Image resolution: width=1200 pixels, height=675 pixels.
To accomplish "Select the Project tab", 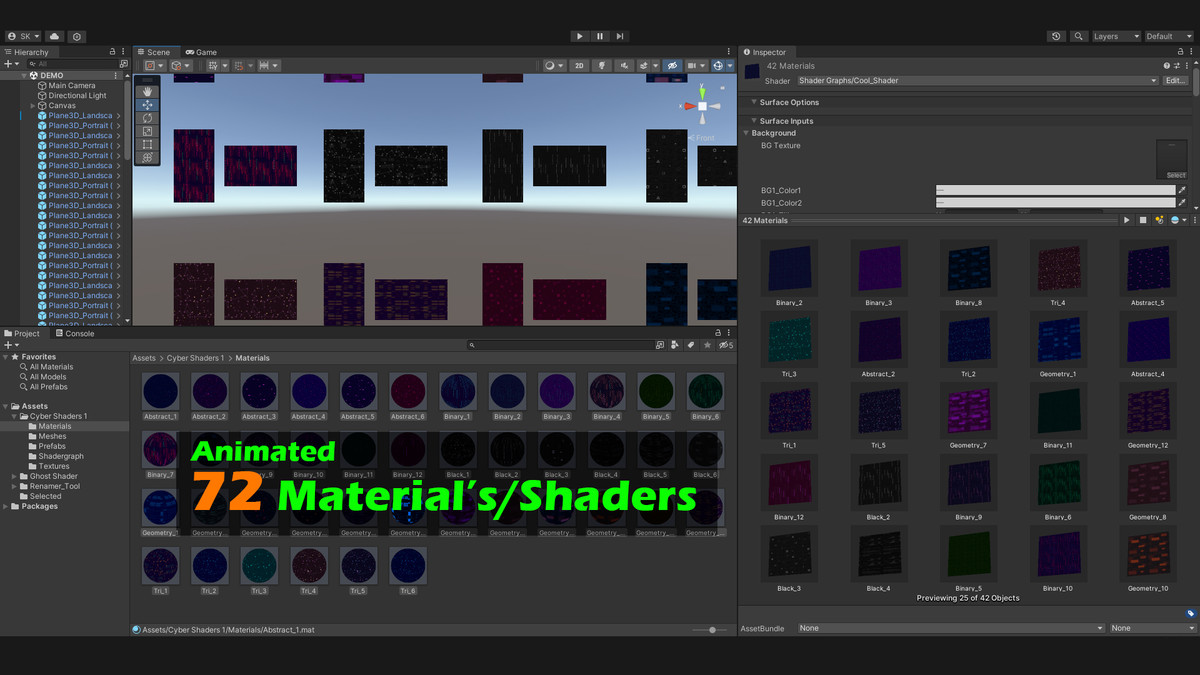I will [x=23, y=334].
